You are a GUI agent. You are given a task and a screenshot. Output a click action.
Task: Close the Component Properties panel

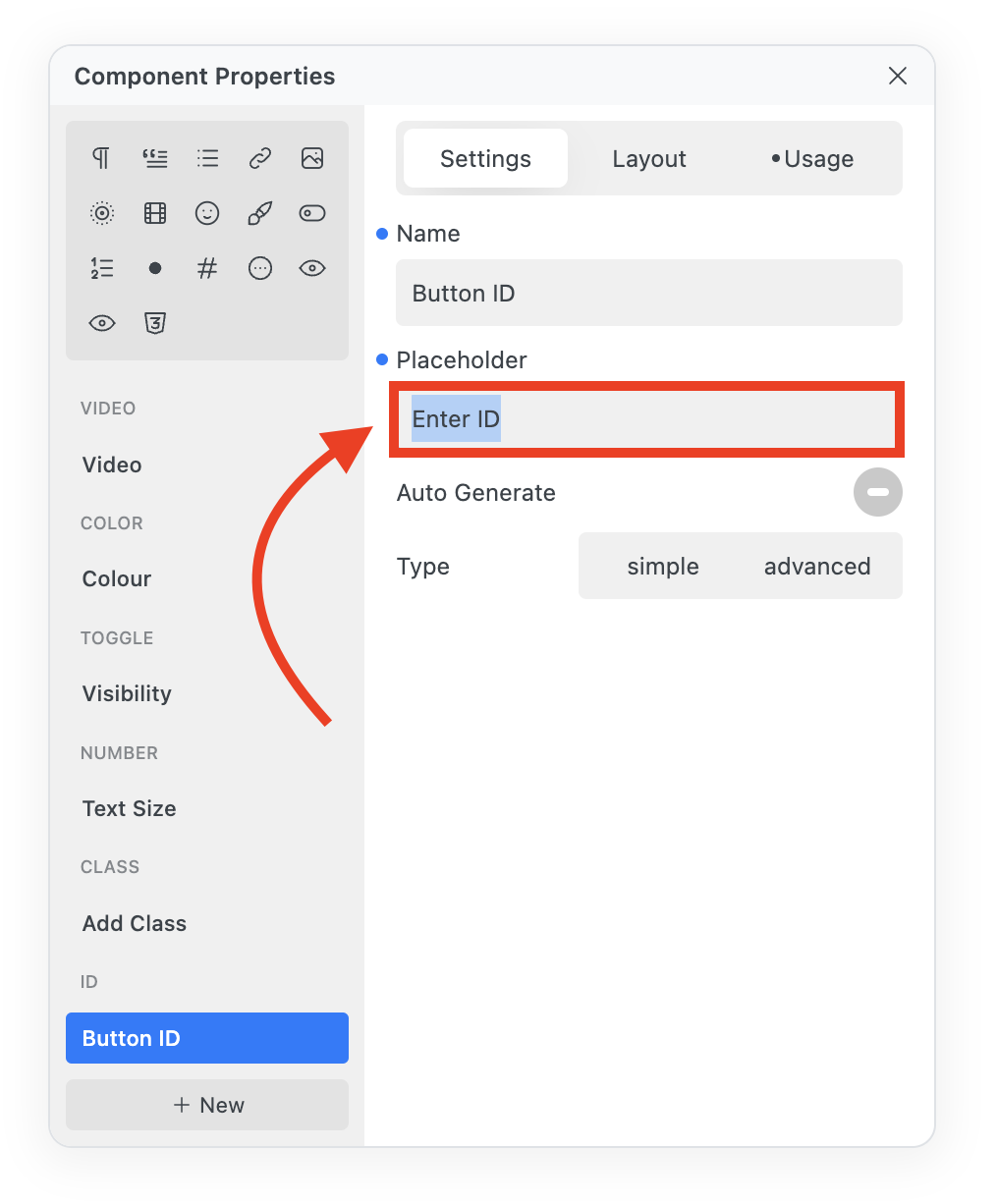tap(897, 77)
